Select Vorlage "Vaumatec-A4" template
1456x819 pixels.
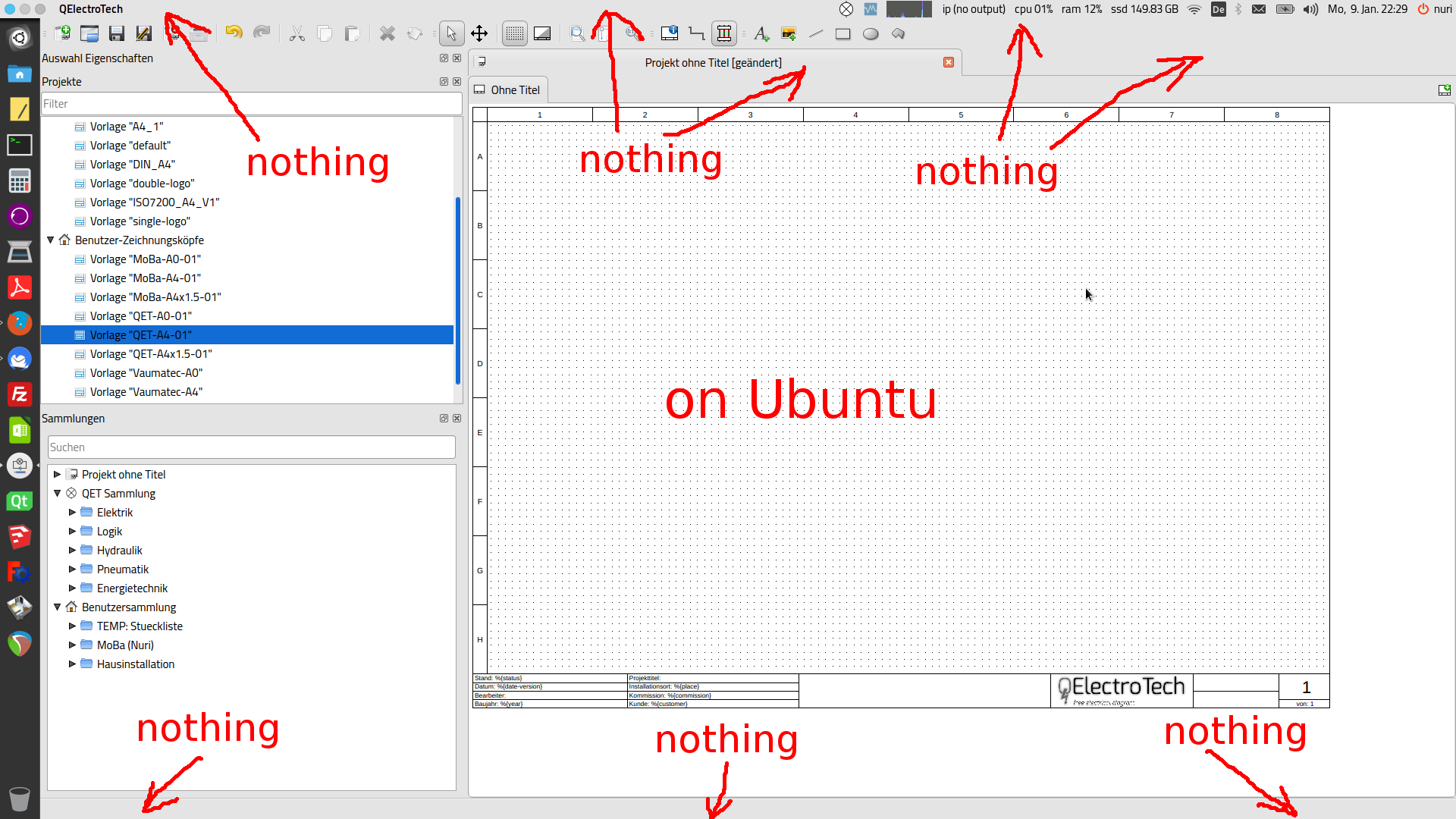click(x=146, y=392)
